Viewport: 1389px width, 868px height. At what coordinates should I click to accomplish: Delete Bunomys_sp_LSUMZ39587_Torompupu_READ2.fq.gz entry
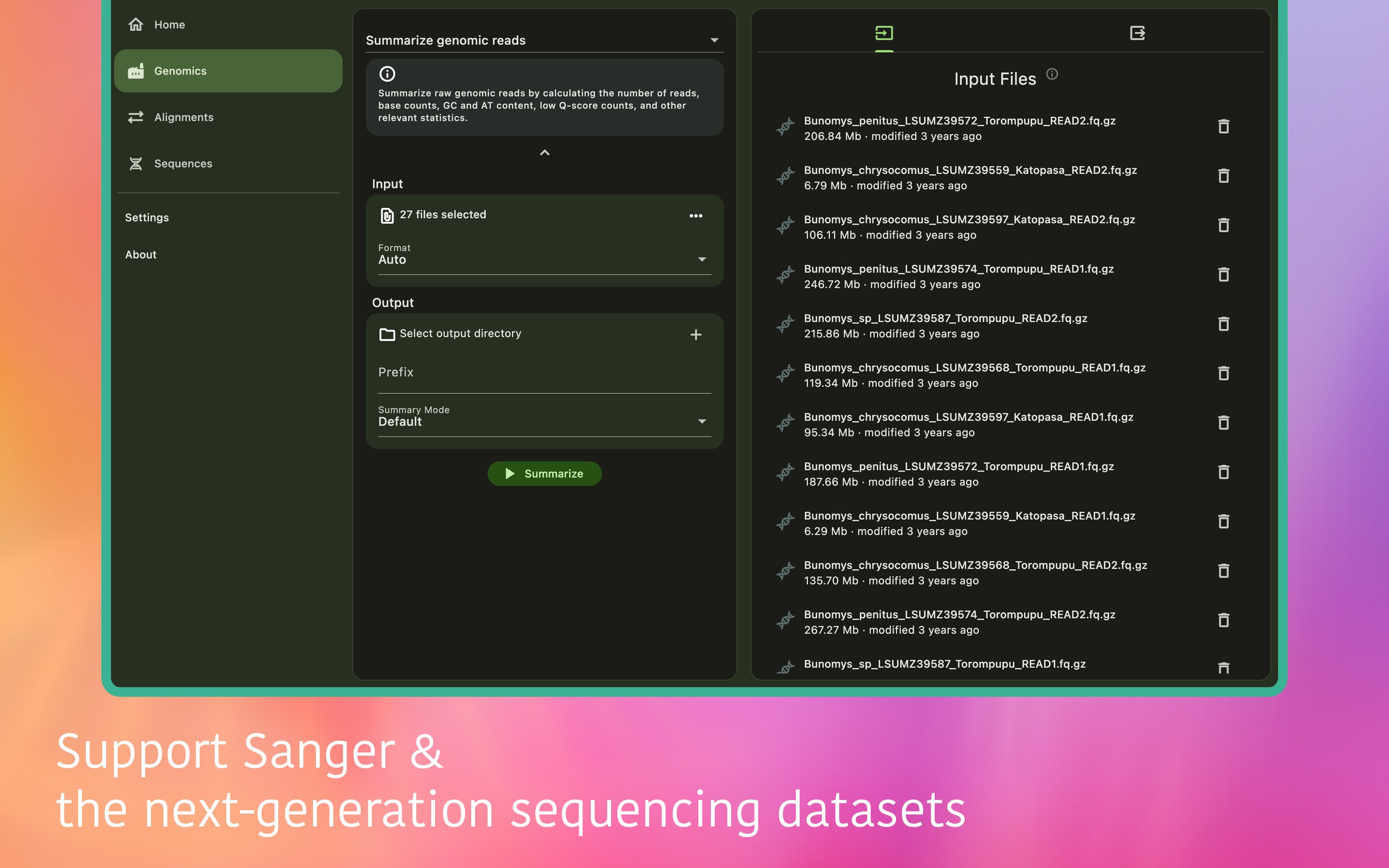pyautogui.click(x=1223, y=325)
